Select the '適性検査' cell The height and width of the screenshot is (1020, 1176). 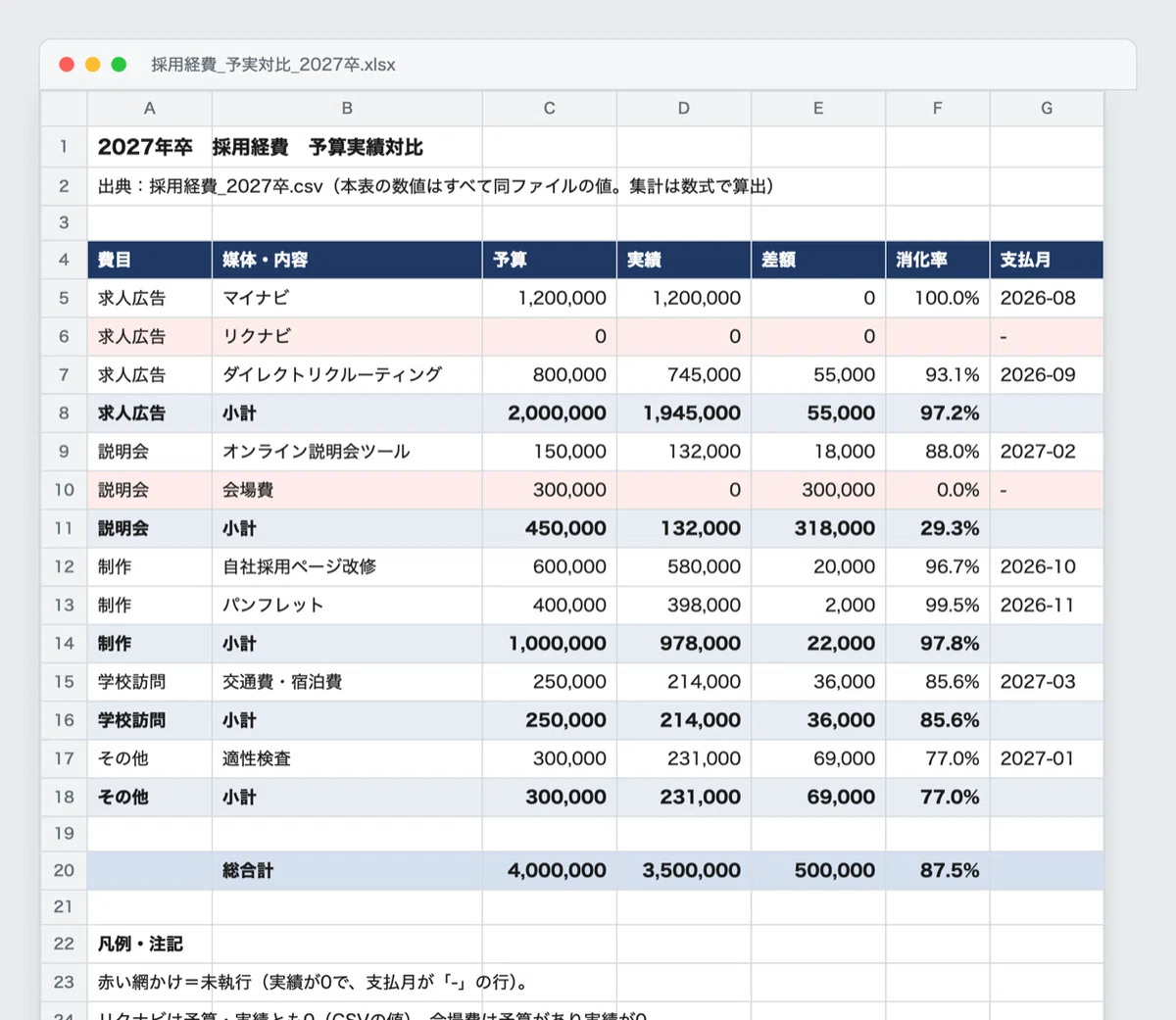pyautogui.click(x=347, y=758)
